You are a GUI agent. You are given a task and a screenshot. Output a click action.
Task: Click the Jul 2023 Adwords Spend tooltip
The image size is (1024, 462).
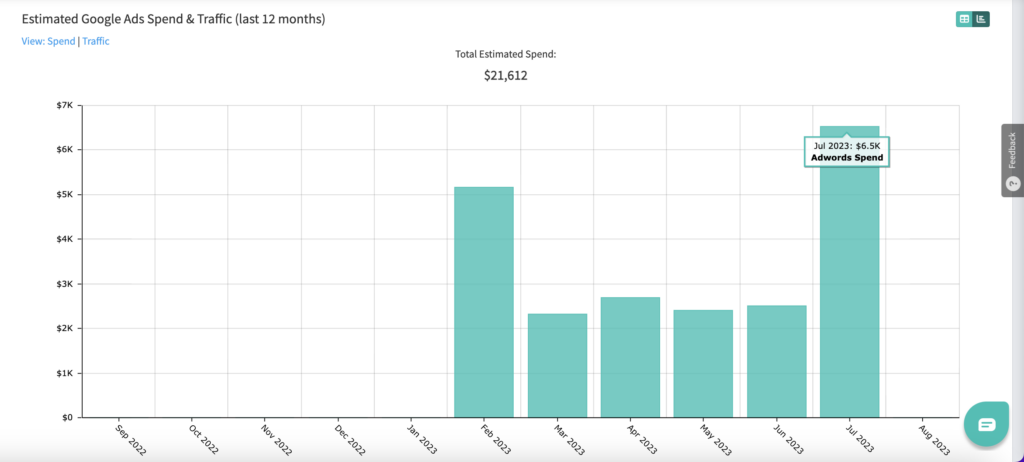pyautogui.click(x=846, y=152)
